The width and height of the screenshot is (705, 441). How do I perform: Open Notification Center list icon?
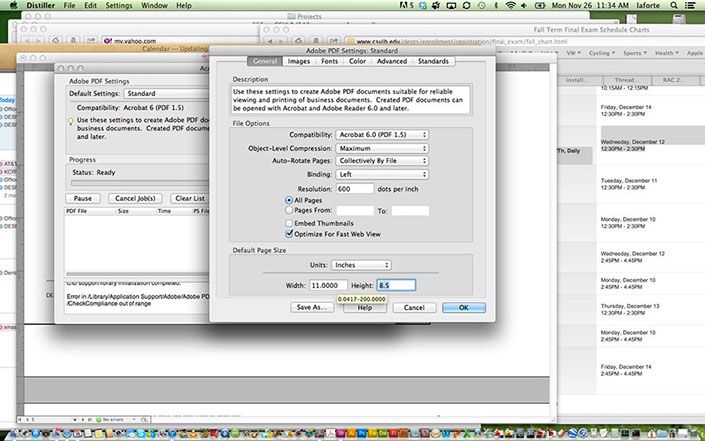pyautogui.click(x=690, y=5)
